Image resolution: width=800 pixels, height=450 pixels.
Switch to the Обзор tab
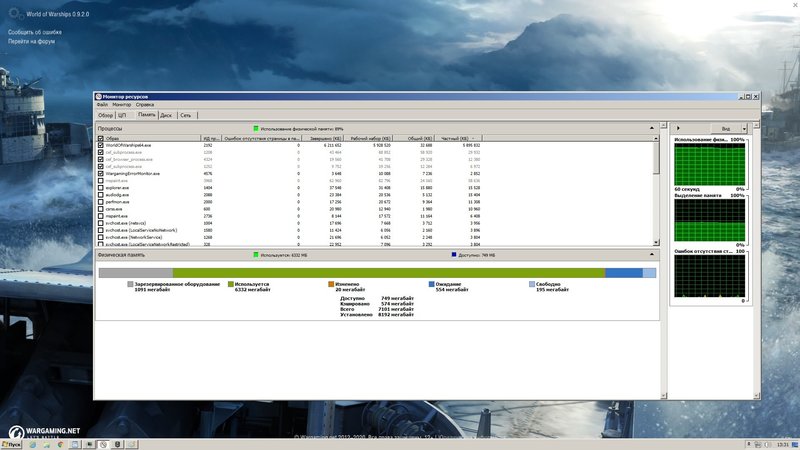pos(106,115)
